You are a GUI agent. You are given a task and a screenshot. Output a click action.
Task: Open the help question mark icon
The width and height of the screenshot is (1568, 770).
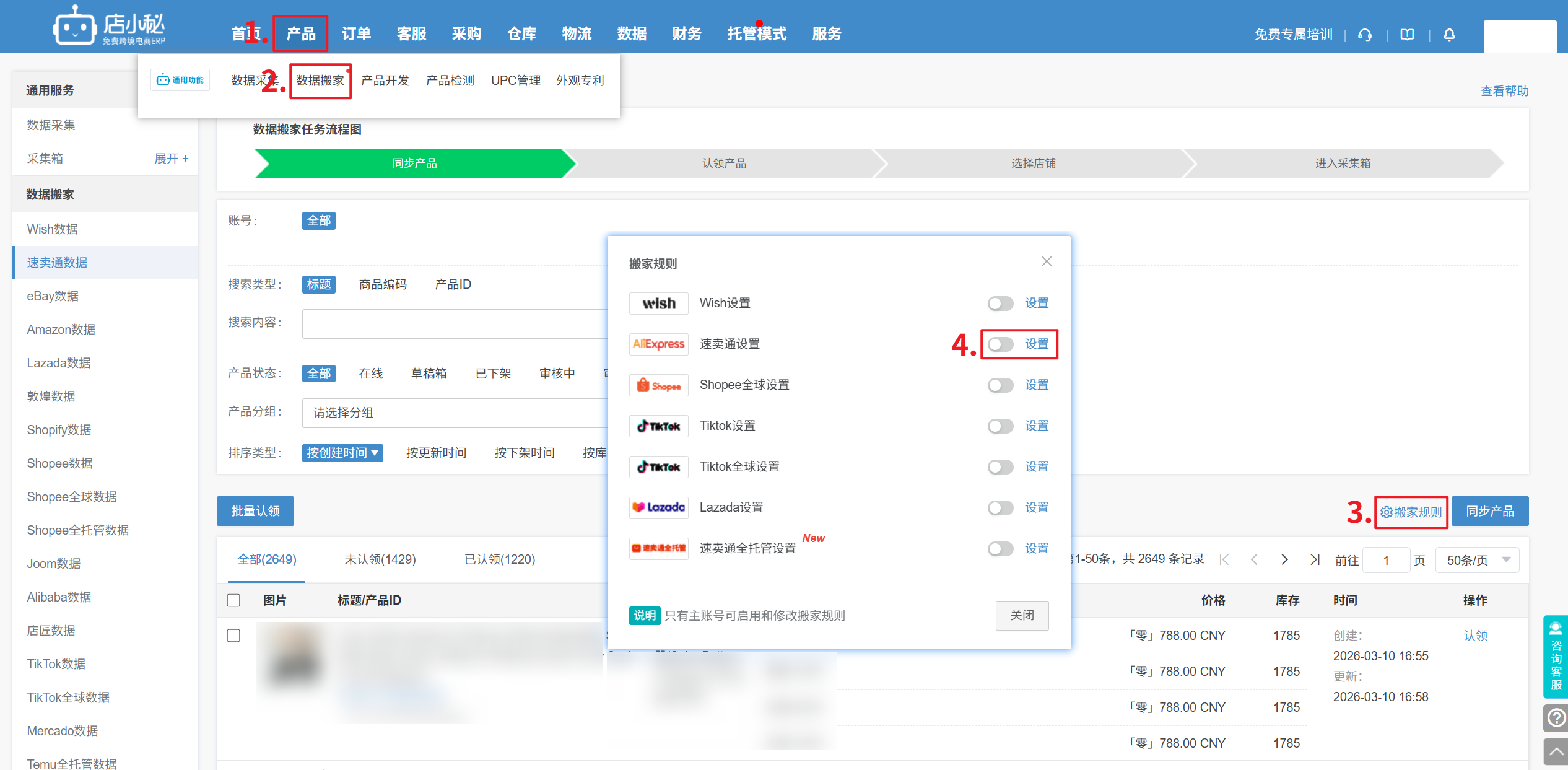[x=1556, y=718]
